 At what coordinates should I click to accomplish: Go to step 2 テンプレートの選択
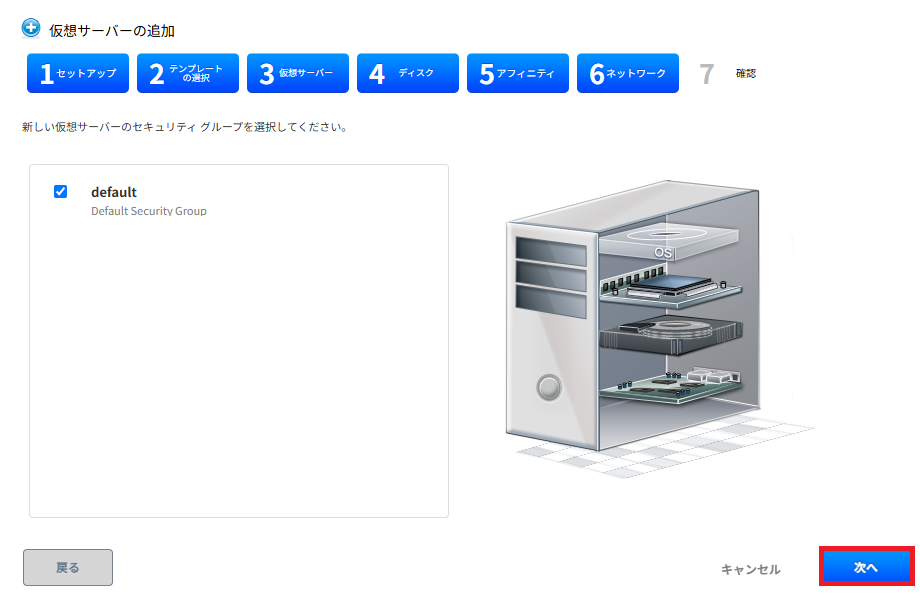[188, 73]
